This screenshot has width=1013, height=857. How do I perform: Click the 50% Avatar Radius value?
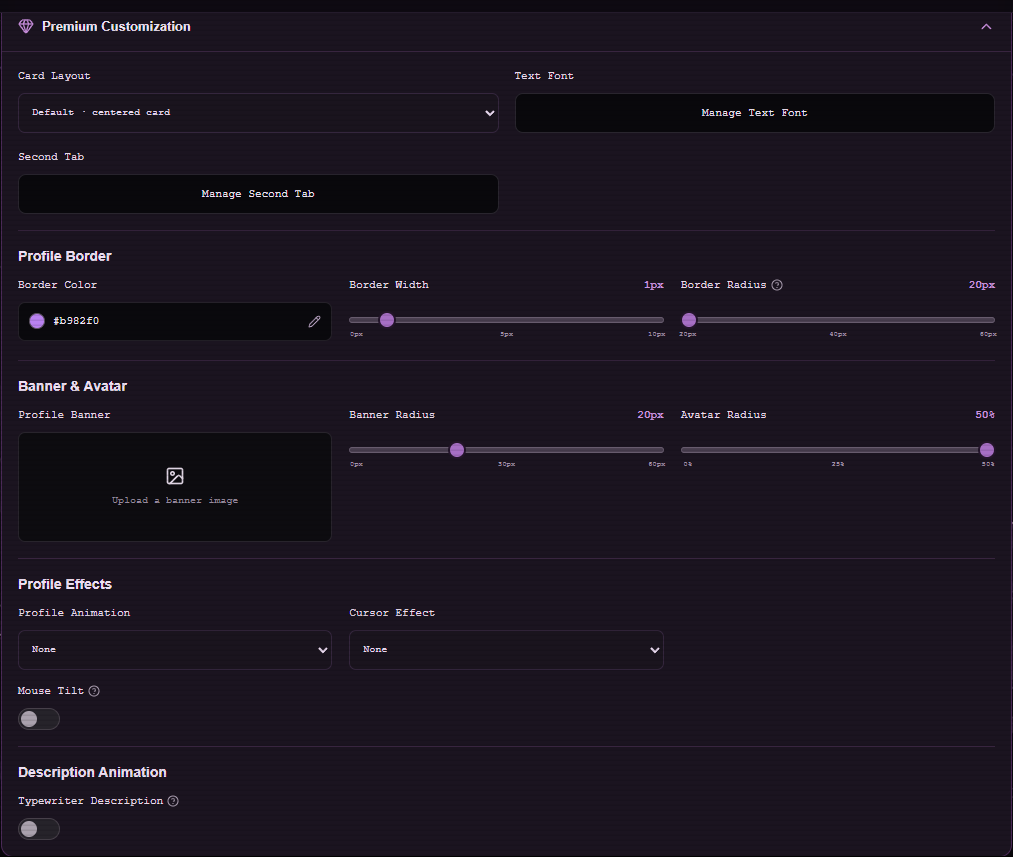point(985,415)
